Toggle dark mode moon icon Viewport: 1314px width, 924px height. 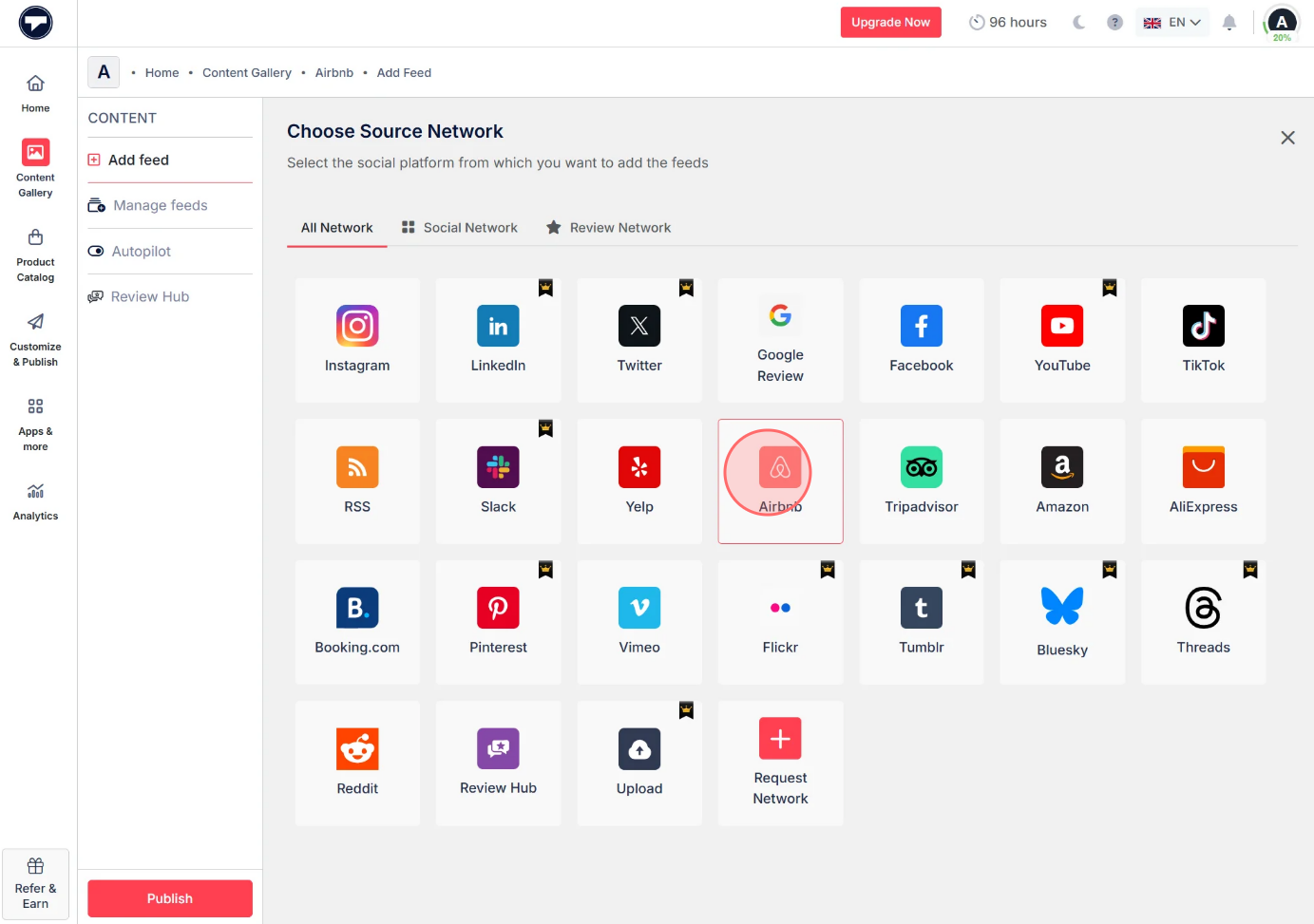click(1079, 22)
